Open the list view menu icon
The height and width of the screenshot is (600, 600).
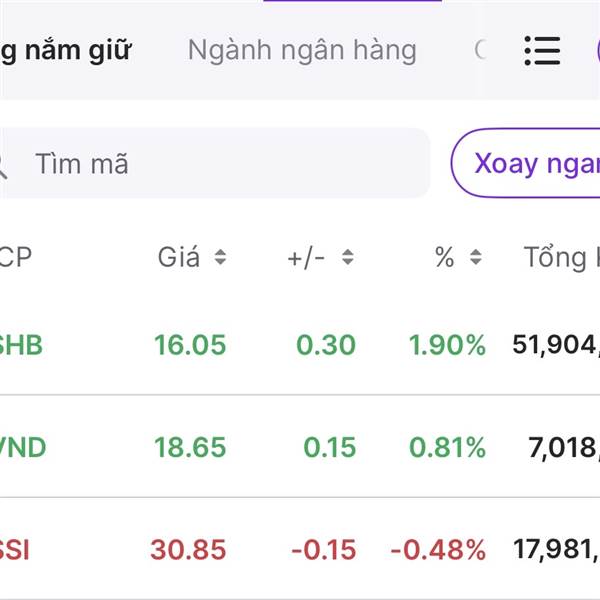click(x=542, y=50)
